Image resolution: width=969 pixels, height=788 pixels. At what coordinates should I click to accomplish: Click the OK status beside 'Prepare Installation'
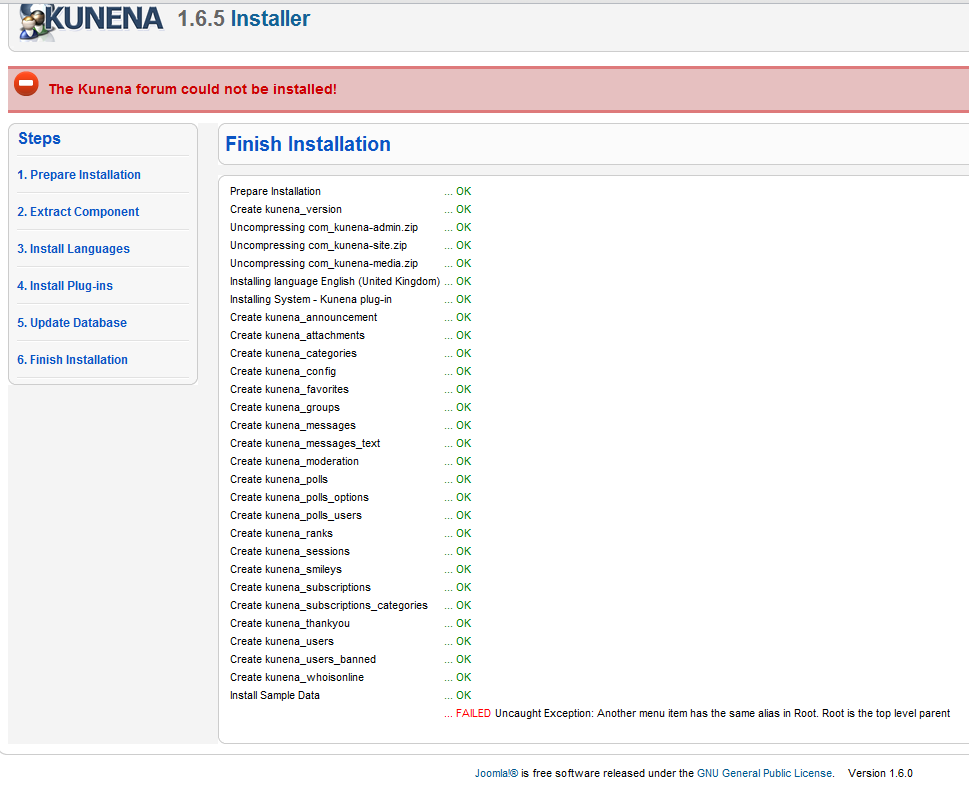(x=463, y=192)
